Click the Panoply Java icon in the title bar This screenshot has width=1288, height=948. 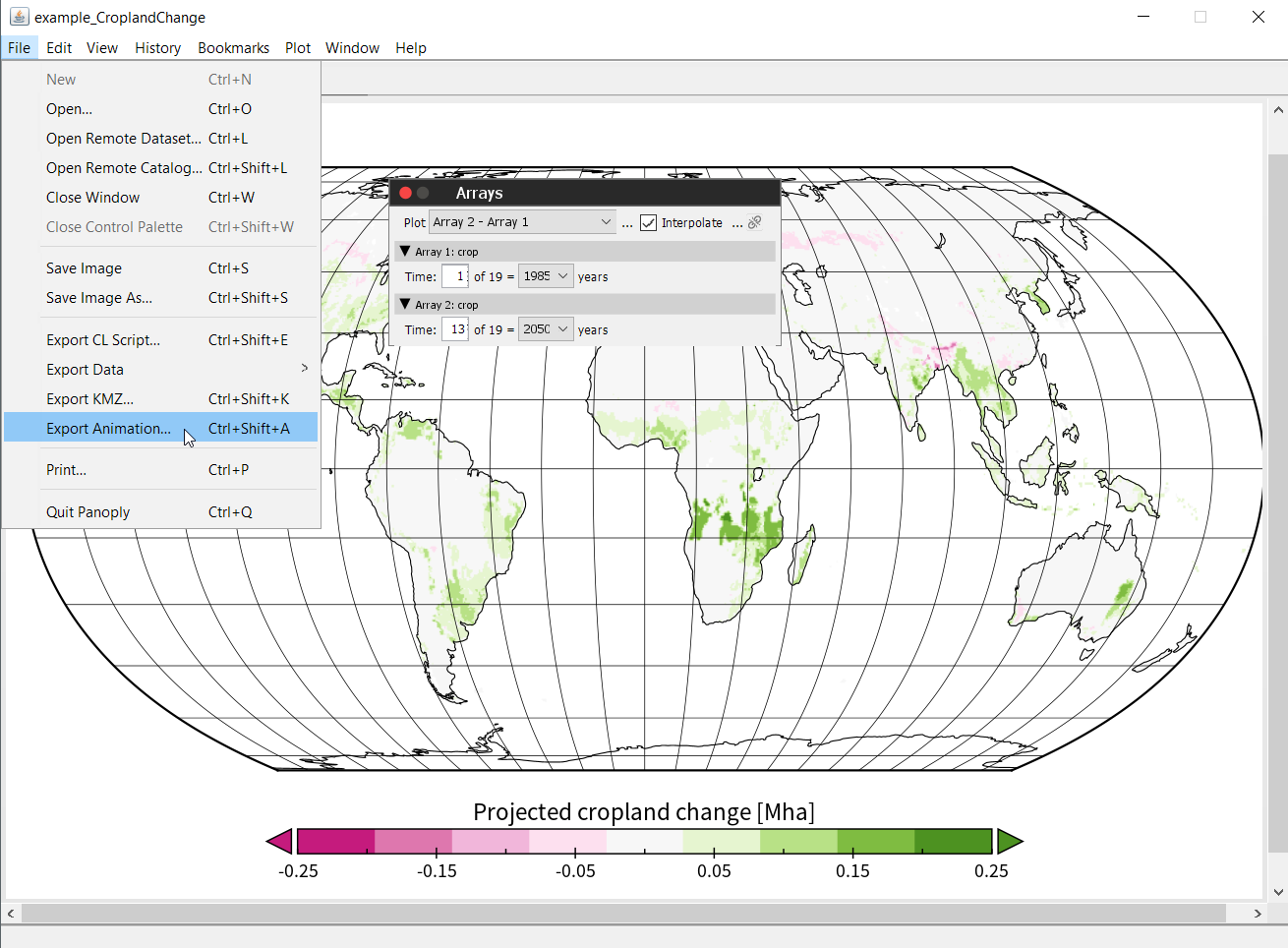coord(19,17)
